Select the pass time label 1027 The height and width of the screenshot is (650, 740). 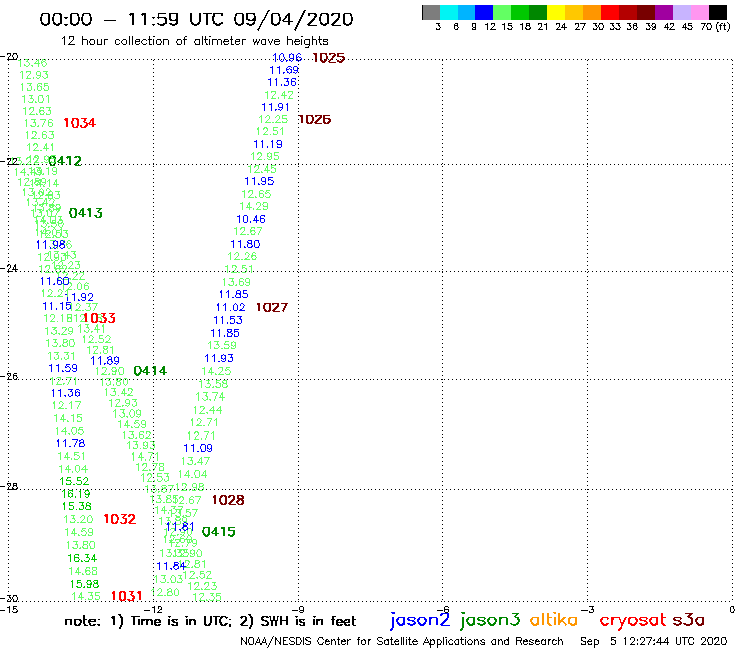click(272, 308)
